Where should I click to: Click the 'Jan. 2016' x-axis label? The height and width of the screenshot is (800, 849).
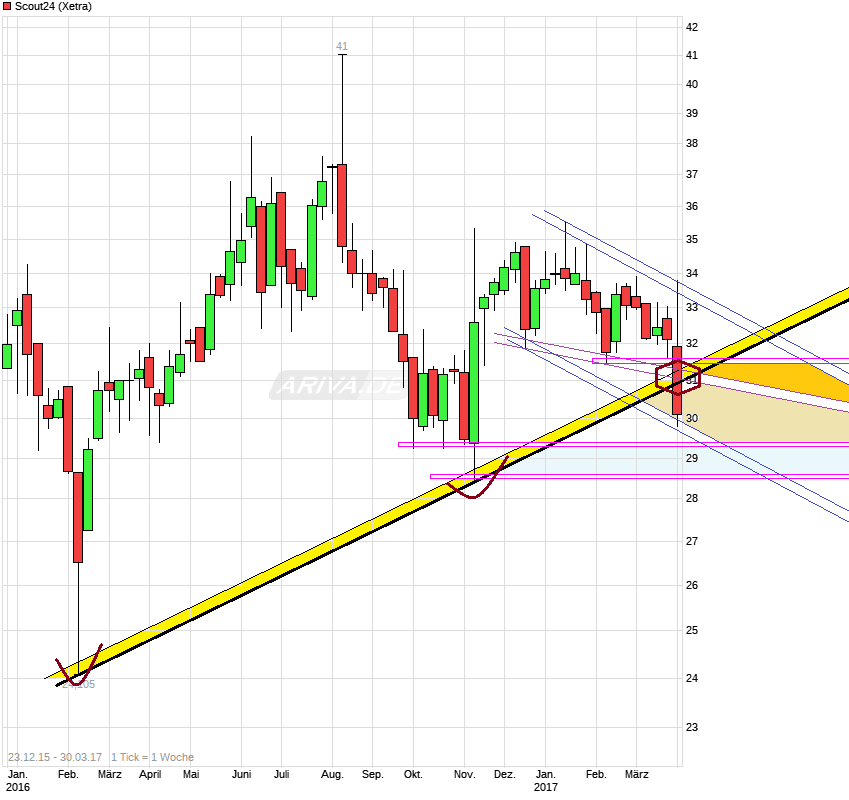[x=18, y=781]
